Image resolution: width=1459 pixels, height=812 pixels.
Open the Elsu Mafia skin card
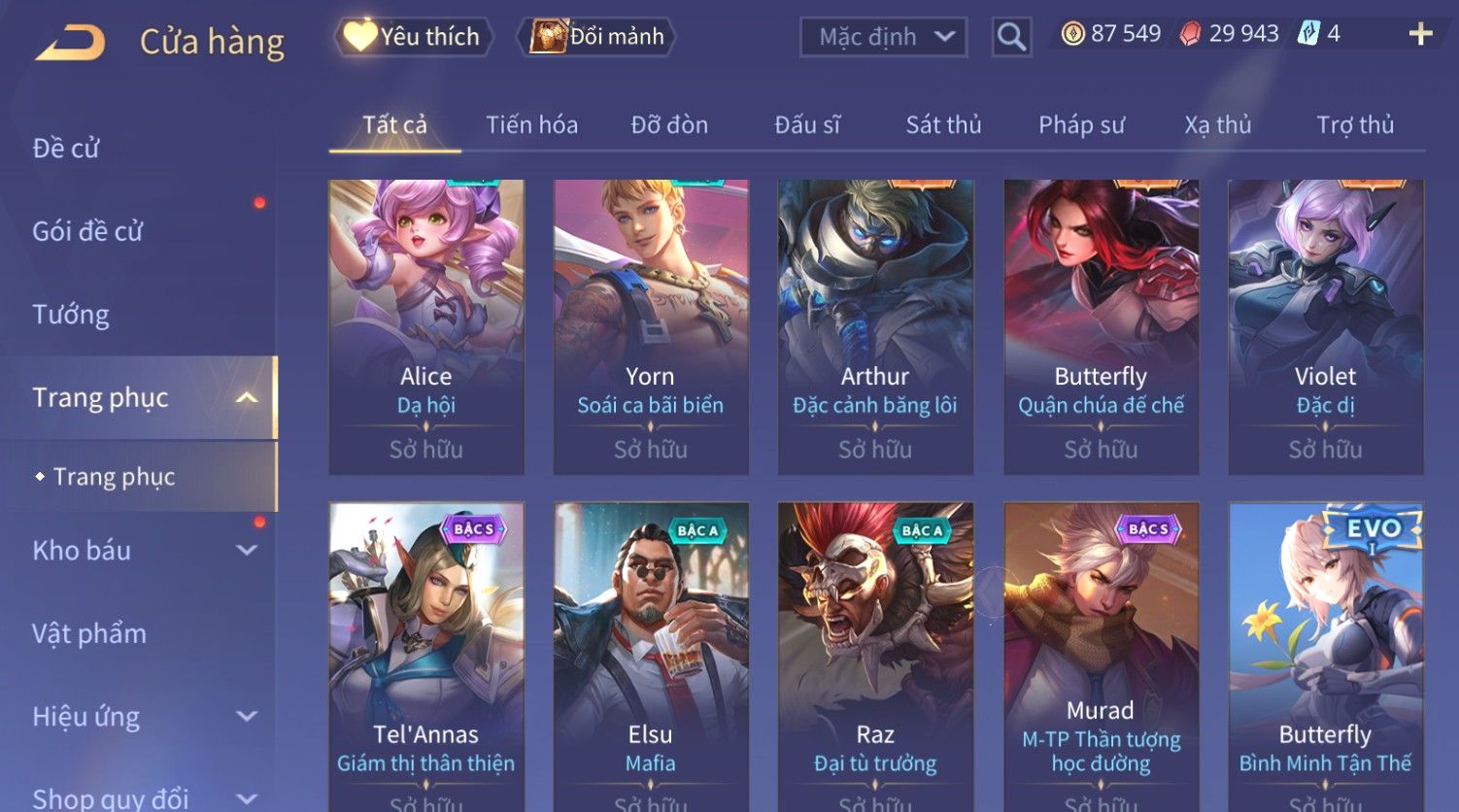[x=651, y=657]
